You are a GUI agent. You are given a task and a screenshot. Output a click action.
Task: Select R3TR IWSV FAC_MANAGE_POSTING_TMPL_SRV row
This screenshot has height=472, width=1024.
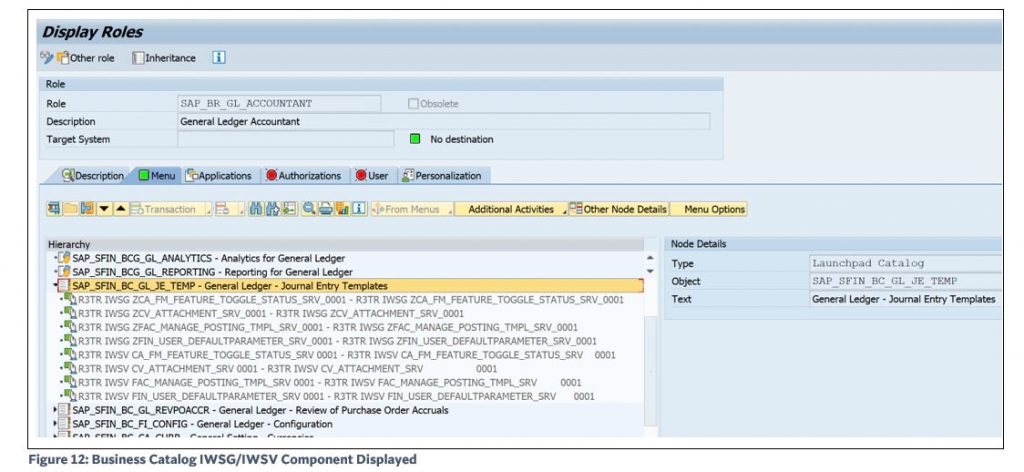(x=330, y=383)
